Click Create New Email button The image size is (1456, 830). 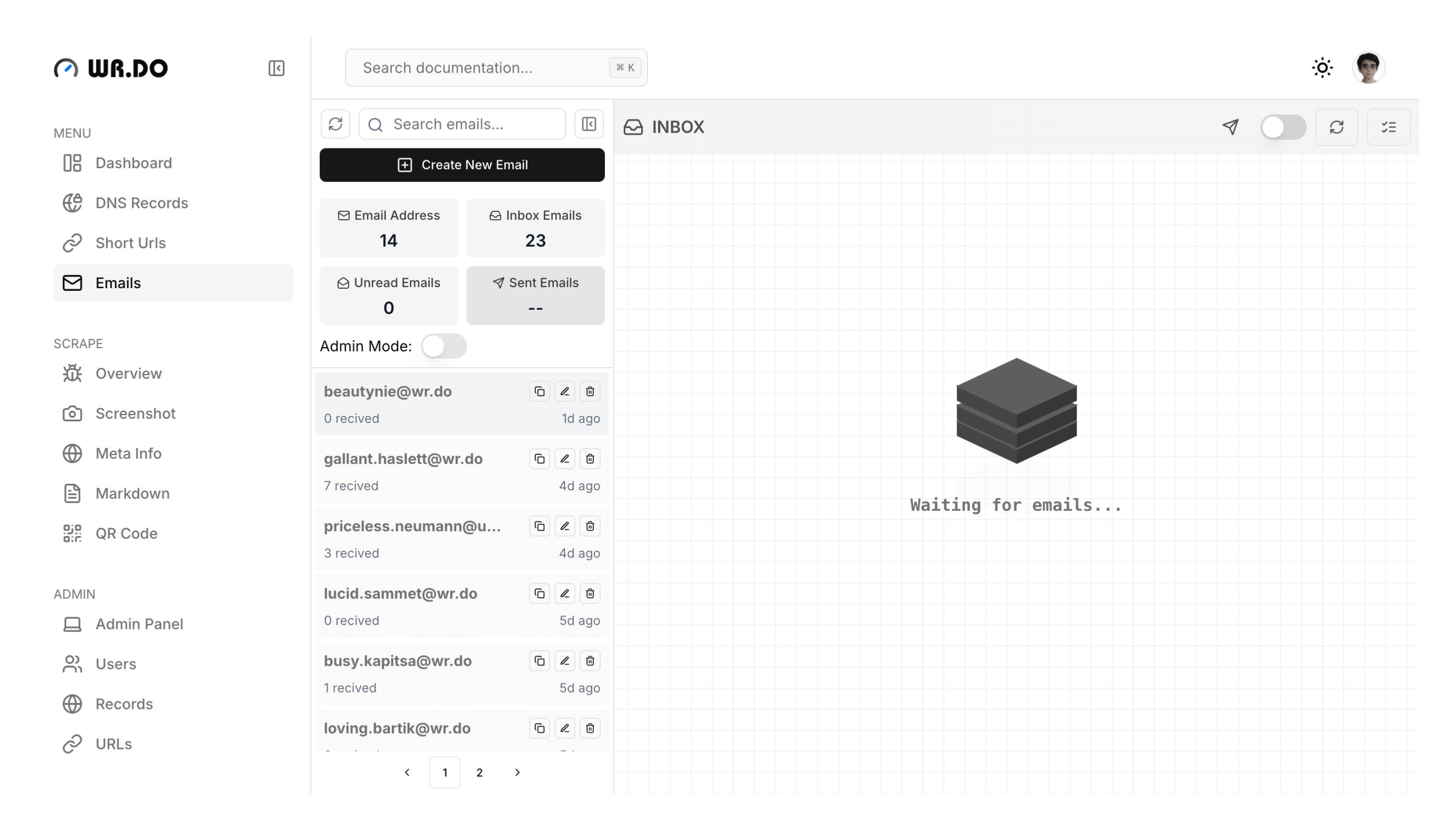[462, 165]
